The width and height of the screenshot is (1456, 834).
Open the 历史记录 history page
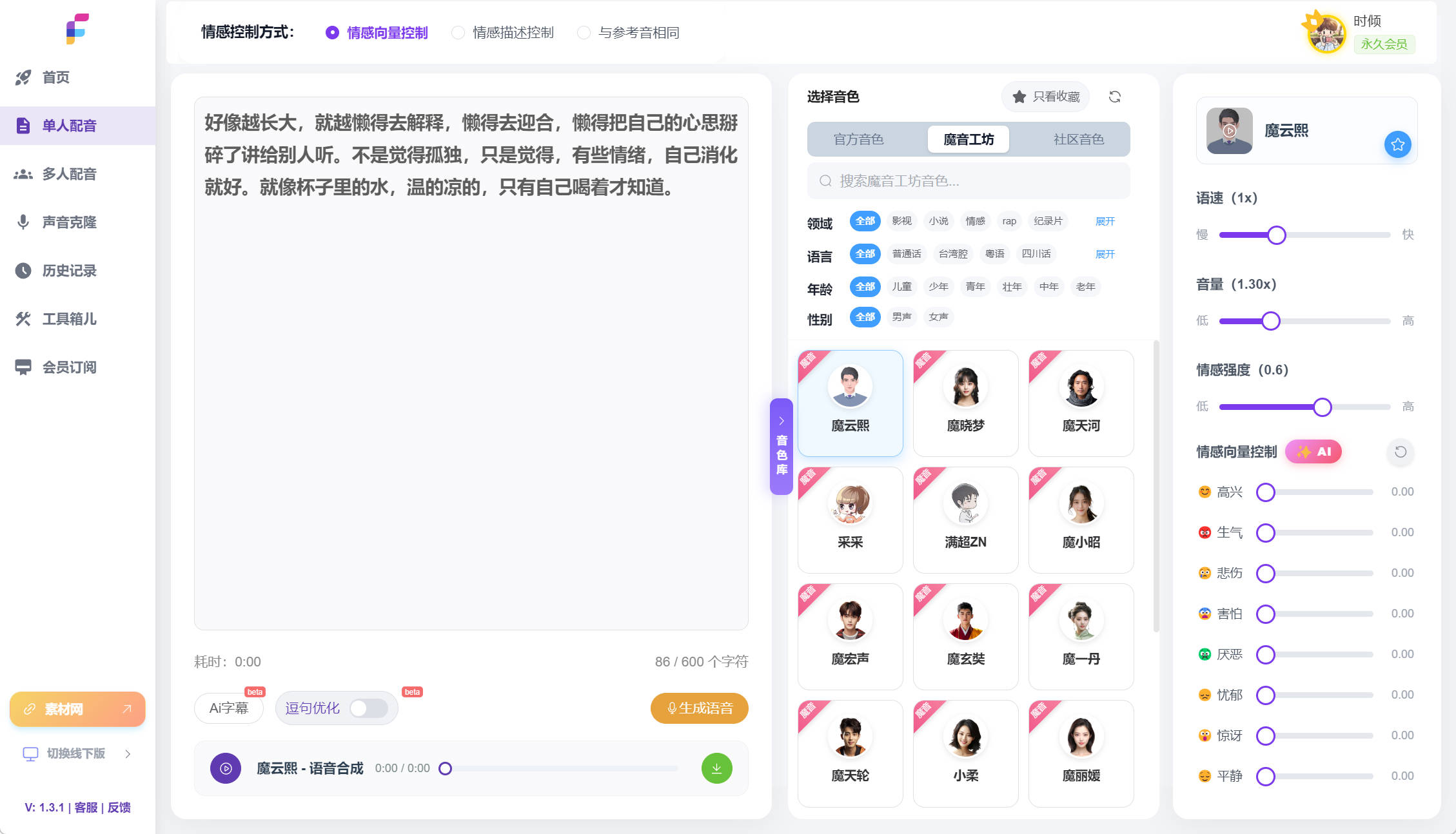(x=70, y=271)
